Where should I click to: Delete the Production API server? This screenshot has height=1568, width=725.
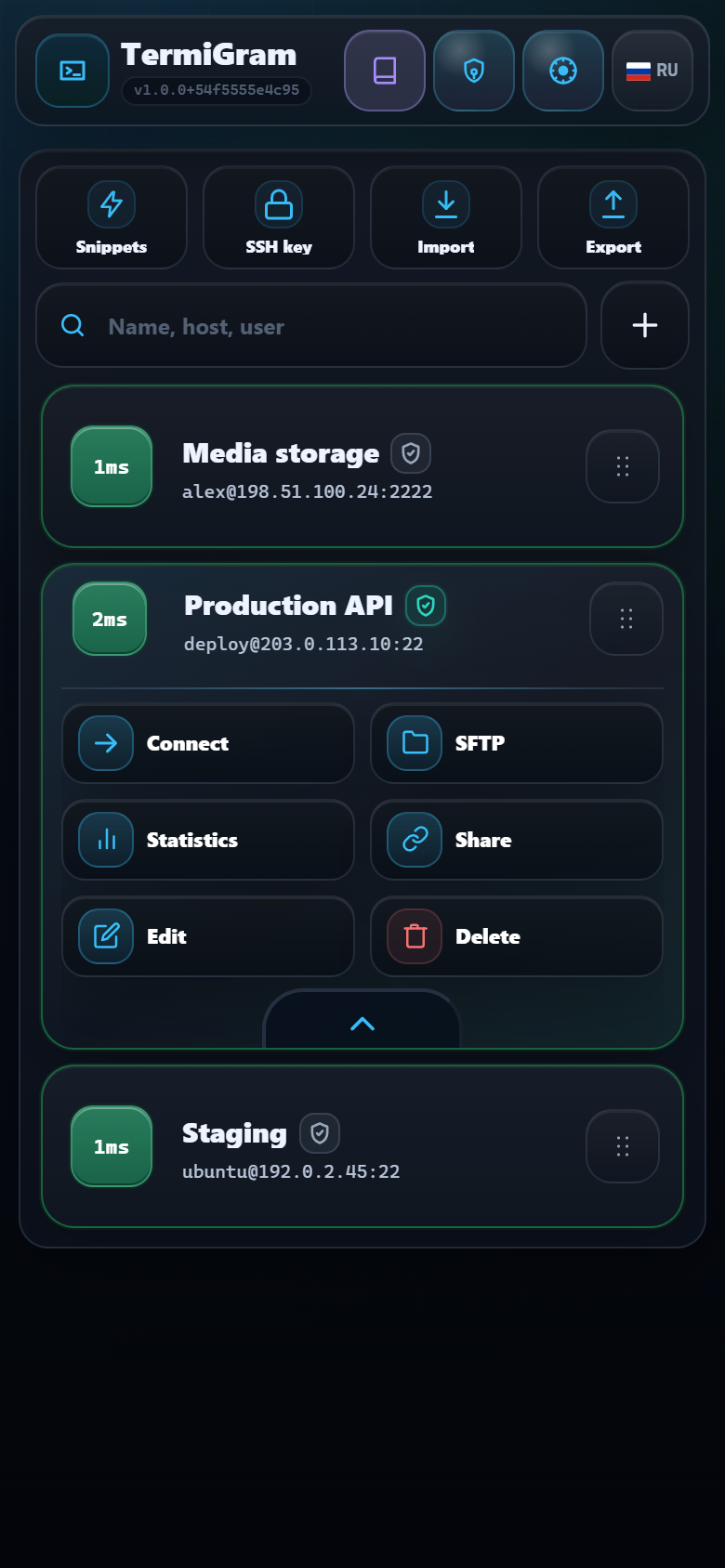517,936
